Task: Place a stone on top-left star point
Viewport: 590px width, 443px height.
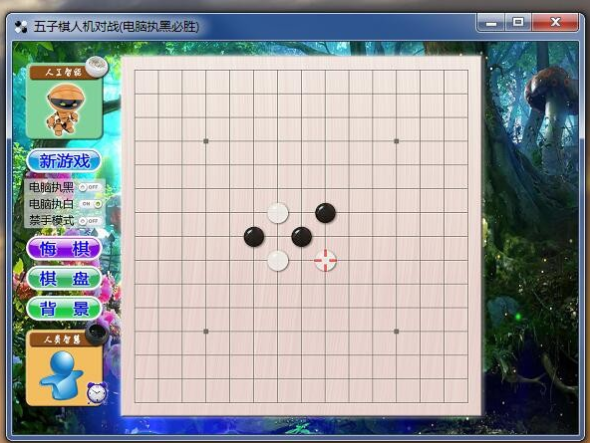Action: pyautogui.click(x=206, y=141)
